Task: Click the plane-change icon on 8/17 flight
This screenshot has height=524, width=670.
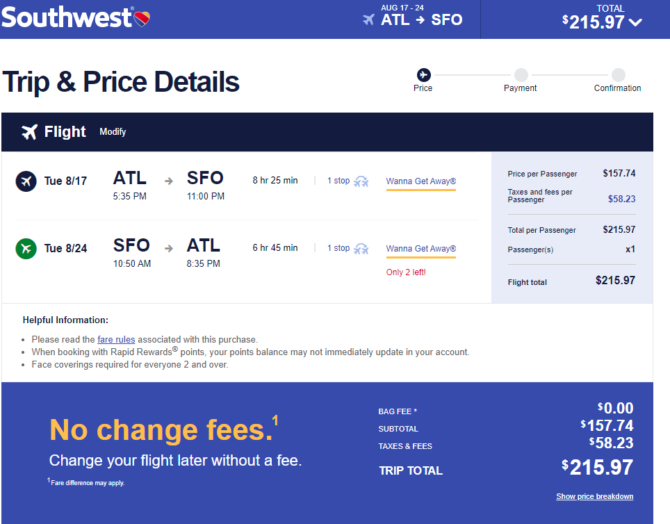Action: pos(361,182)
